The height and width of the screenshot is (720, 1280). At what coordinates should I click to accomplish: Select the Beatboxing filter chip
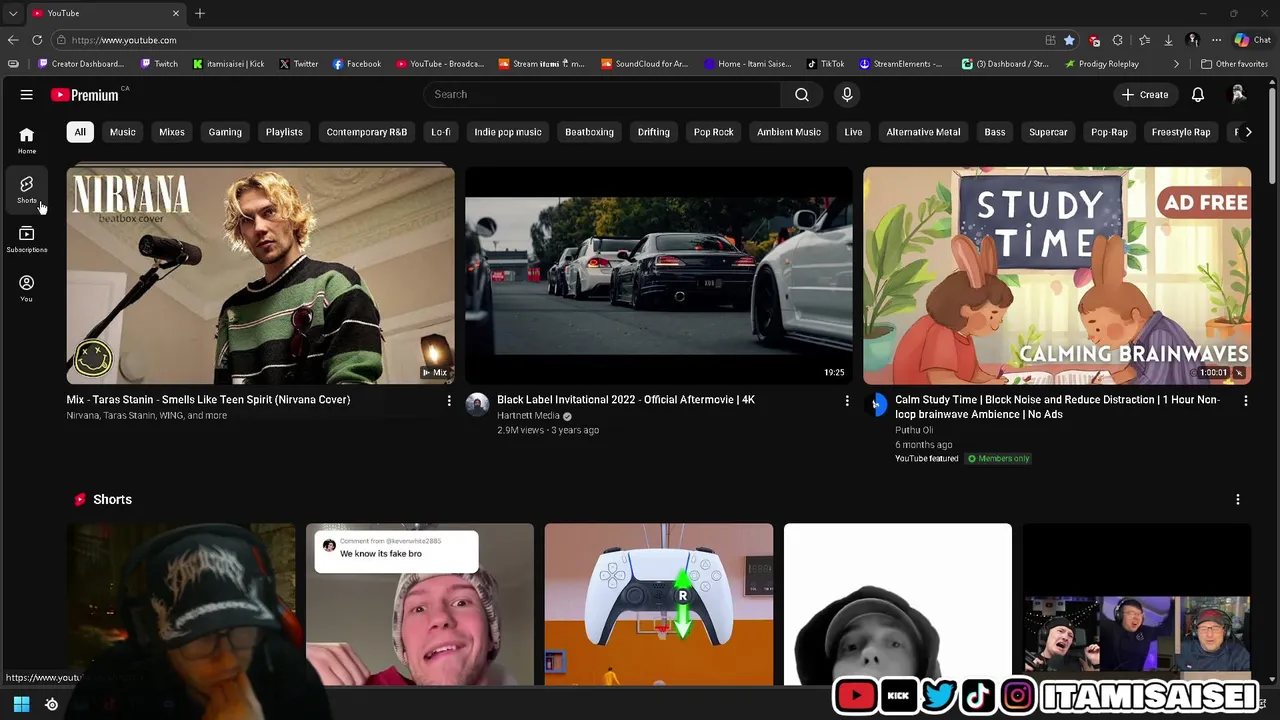(589, 132)
